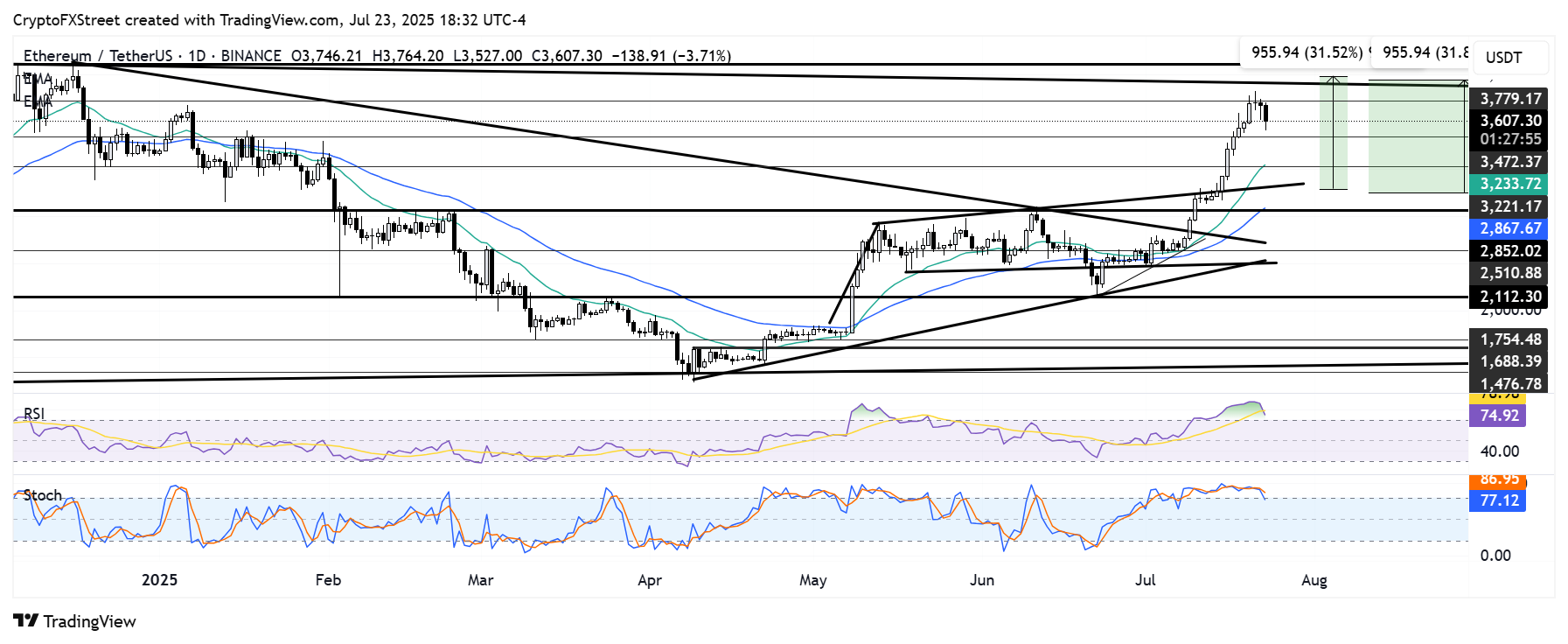Image resolution: width=1568 pixels, height=644 pixels.
Task: Select the RSI indicator label
Action: (34, 414)
